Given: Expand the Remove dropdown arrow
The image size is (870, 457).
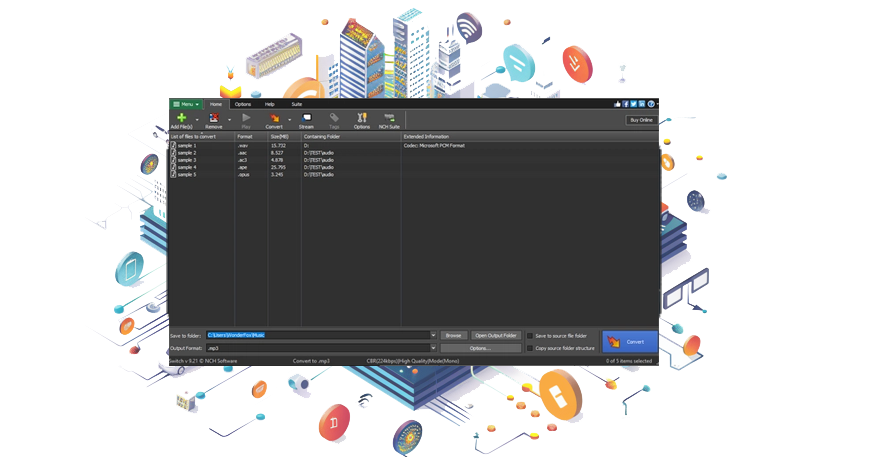Looking at the screenshot, I should click(x=229, y=119).
